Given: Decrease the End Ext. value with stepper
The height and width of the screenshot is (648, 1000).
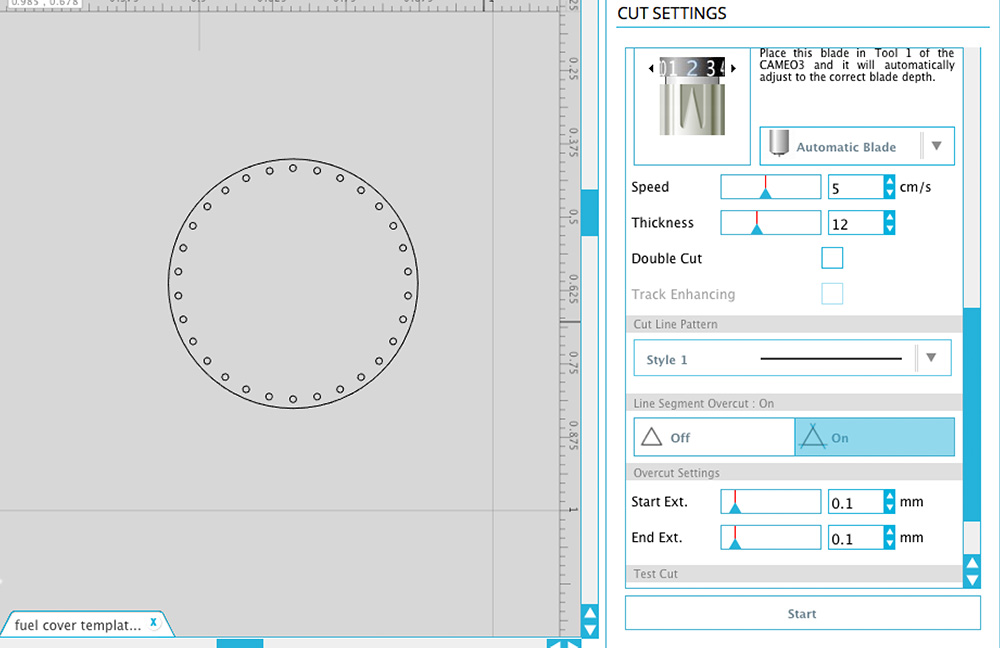Looking at the screenshot, I should pos(889,544).
